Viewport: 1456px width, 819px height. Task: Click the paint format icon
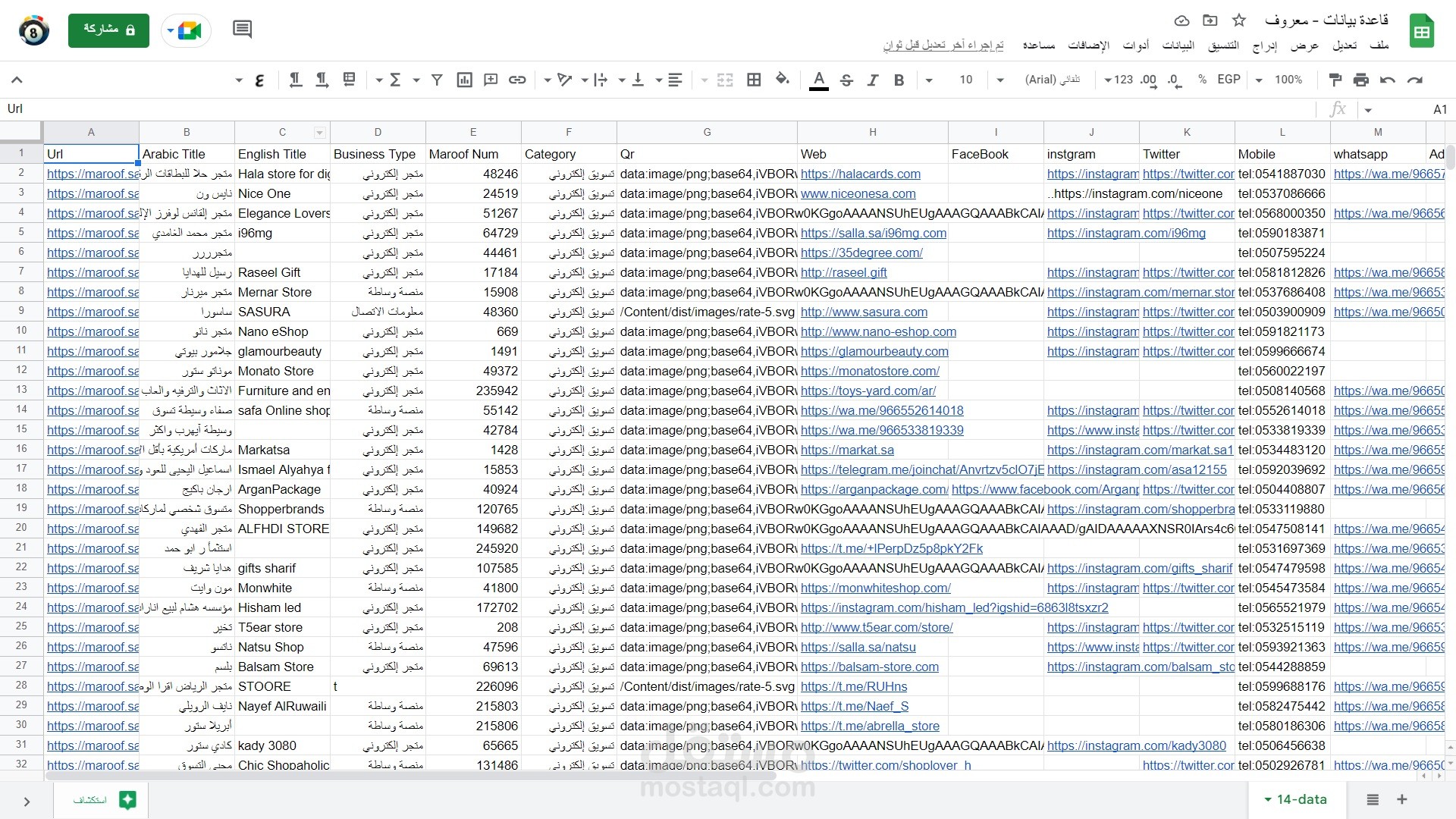(x=1335, y=80)
